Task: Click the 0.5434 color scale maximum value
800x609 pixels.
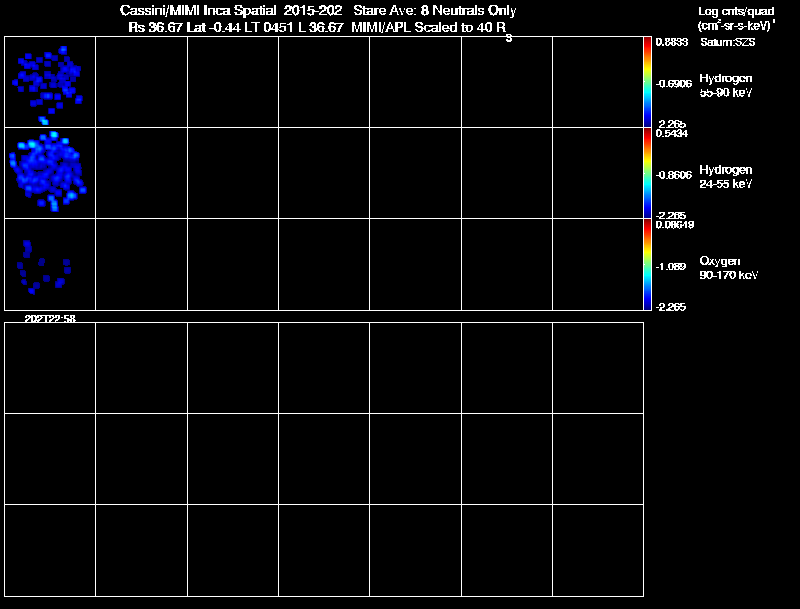Action: (672, 134)
